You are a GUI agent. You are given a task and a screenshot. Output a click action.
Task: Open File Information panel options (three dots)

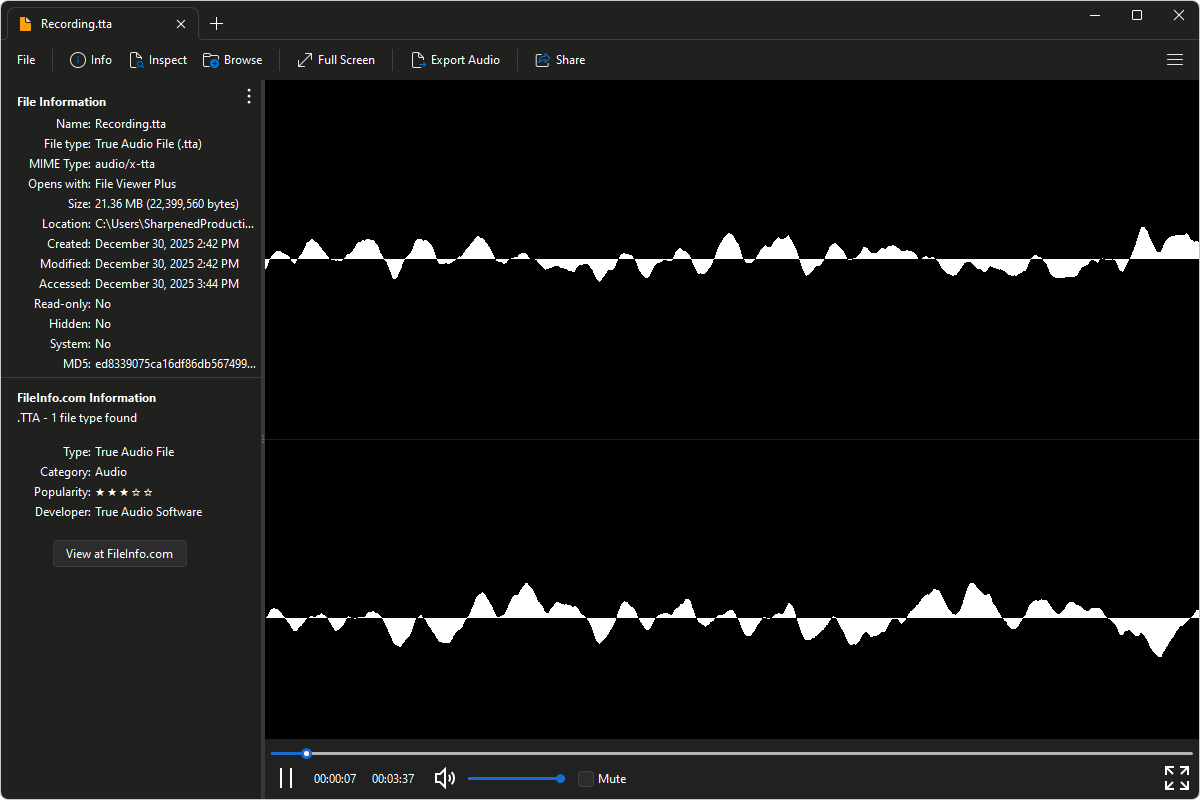tap(249, 96)
